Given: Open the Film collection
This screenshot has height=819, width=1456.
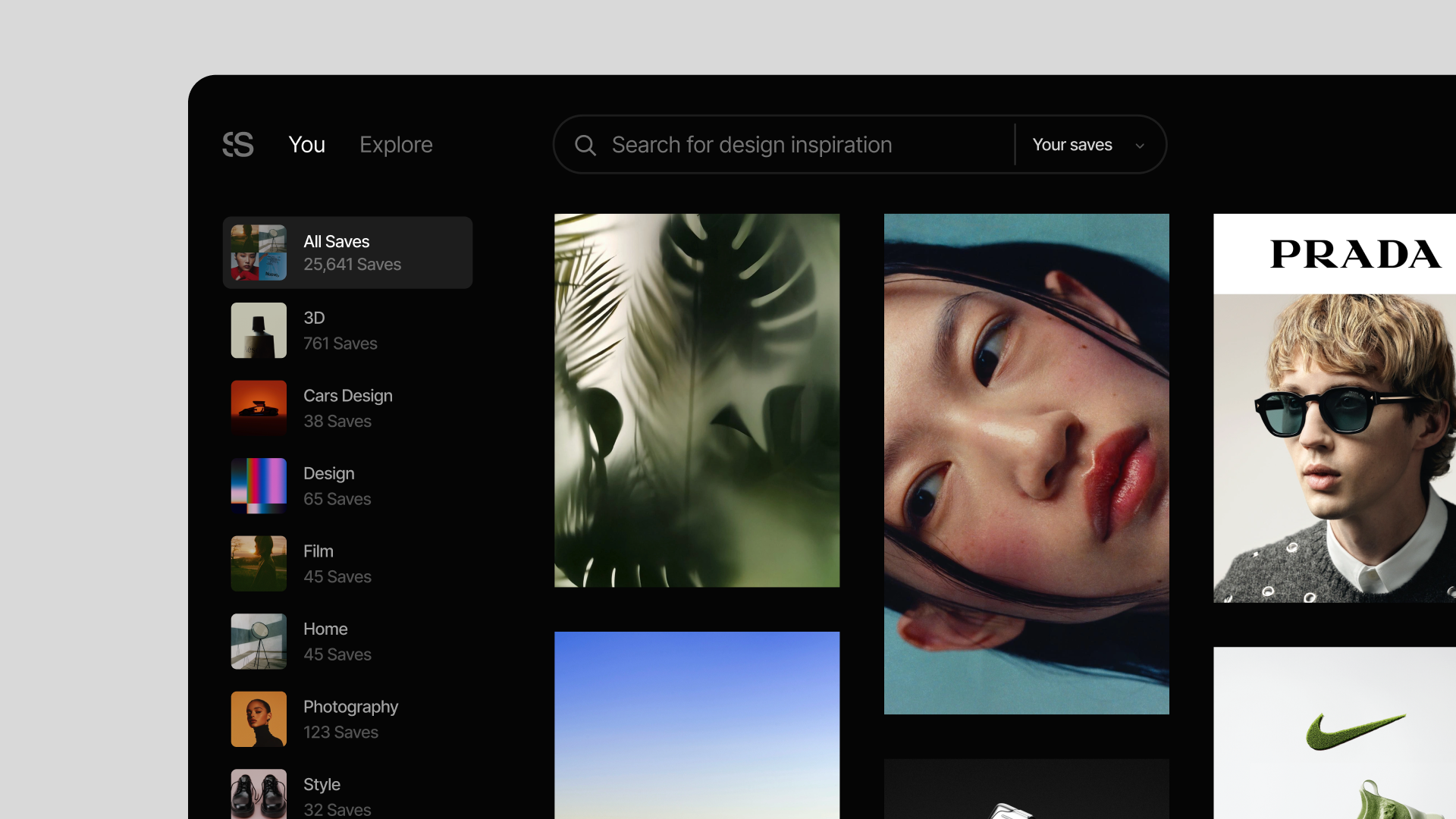Looking at the screenshot, I should click(347, 563).
